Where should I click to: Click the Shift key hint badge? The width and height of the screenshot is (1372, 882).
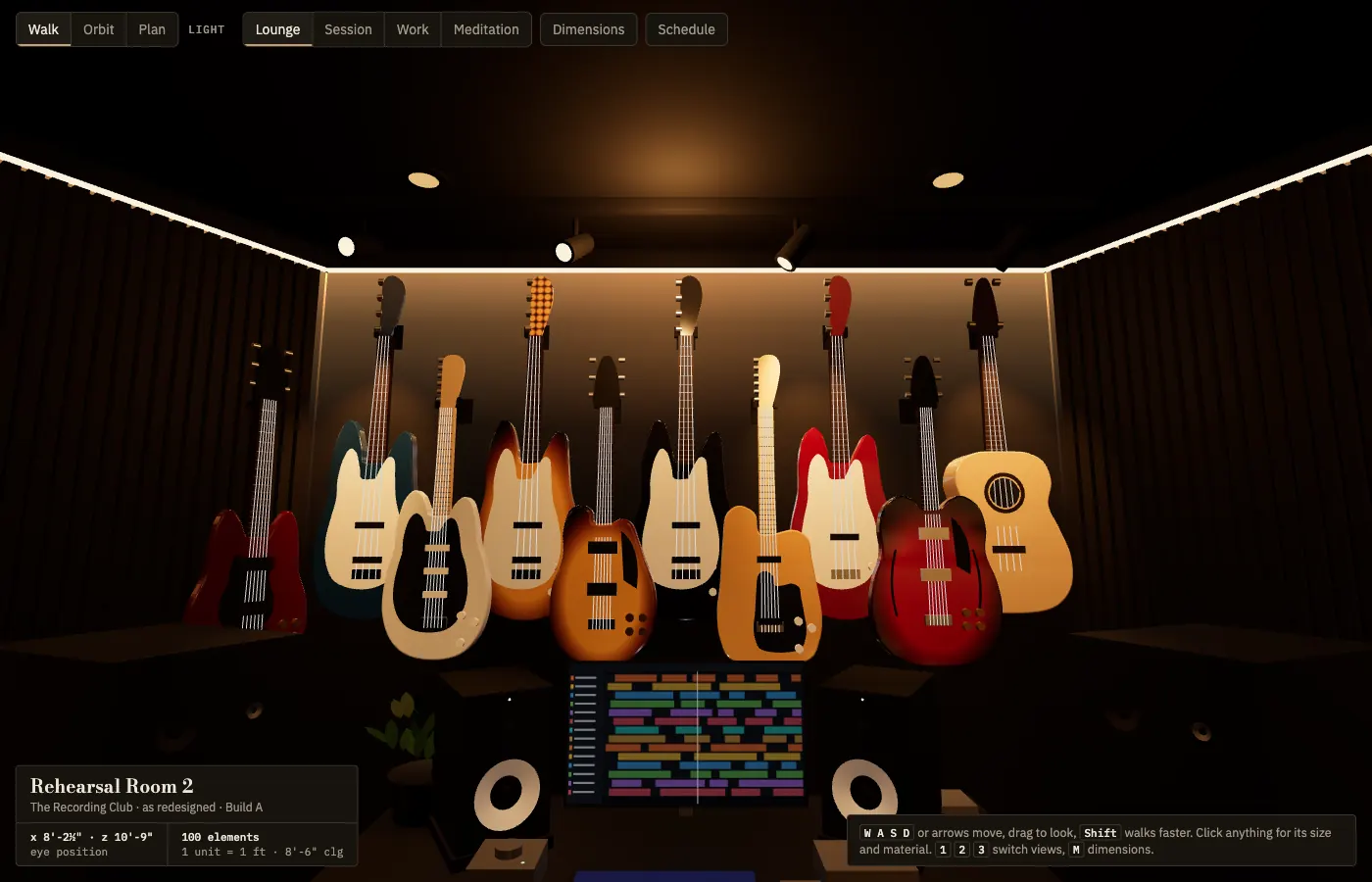[1100, 833]
